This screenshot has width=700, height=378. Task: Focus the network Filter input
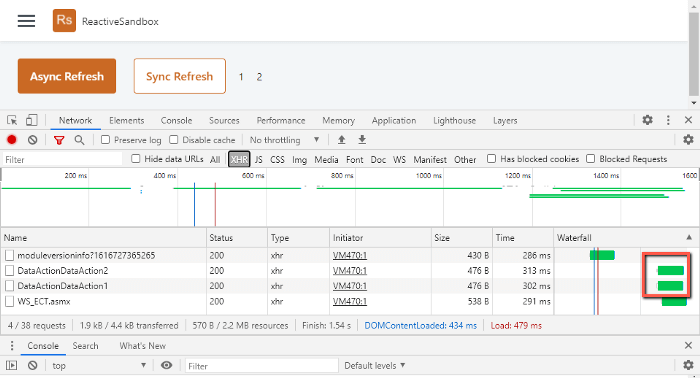point(62,159)
